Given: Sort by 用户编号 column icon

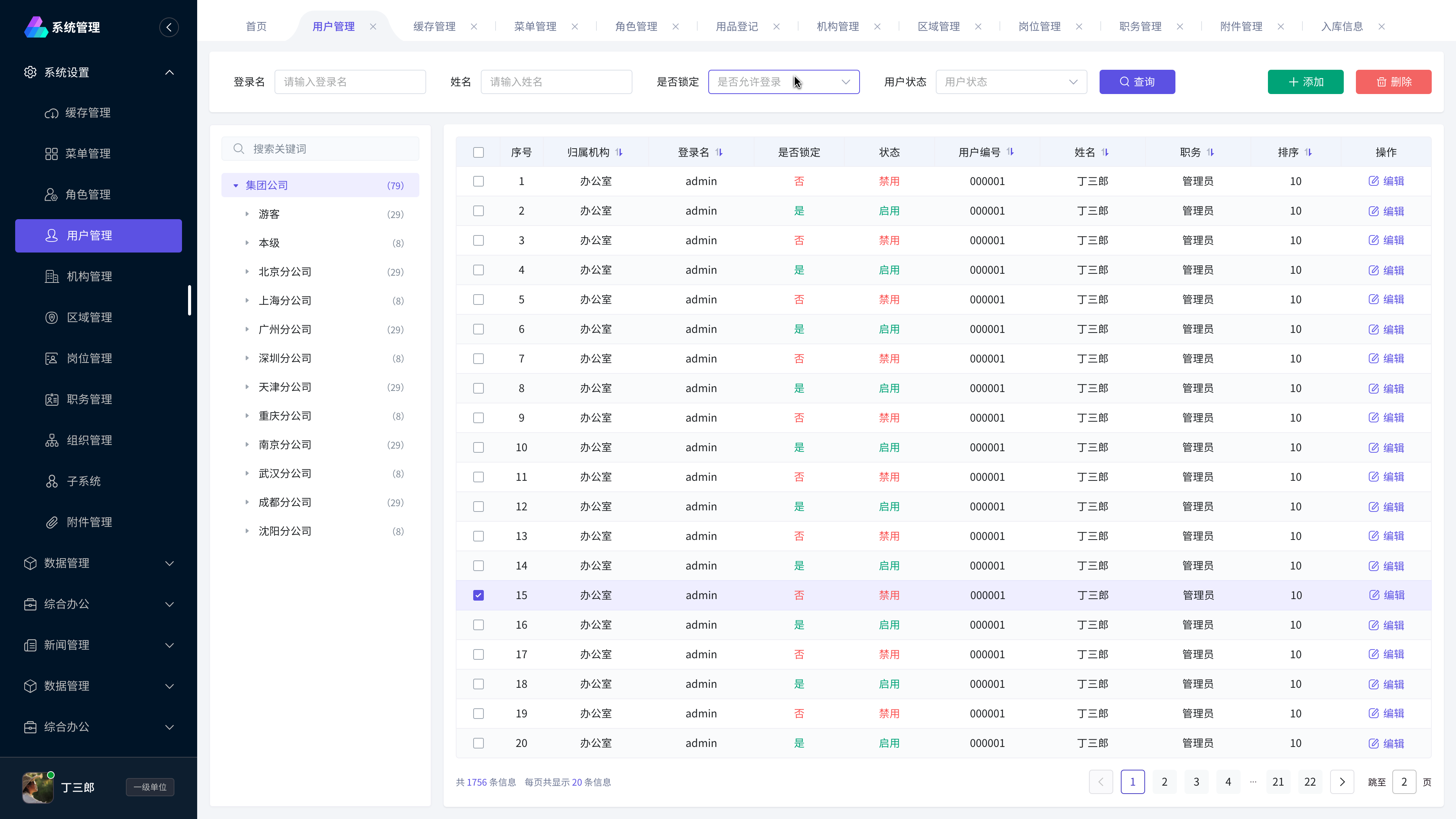Looking at the screenshot, I should [1010, 152].
